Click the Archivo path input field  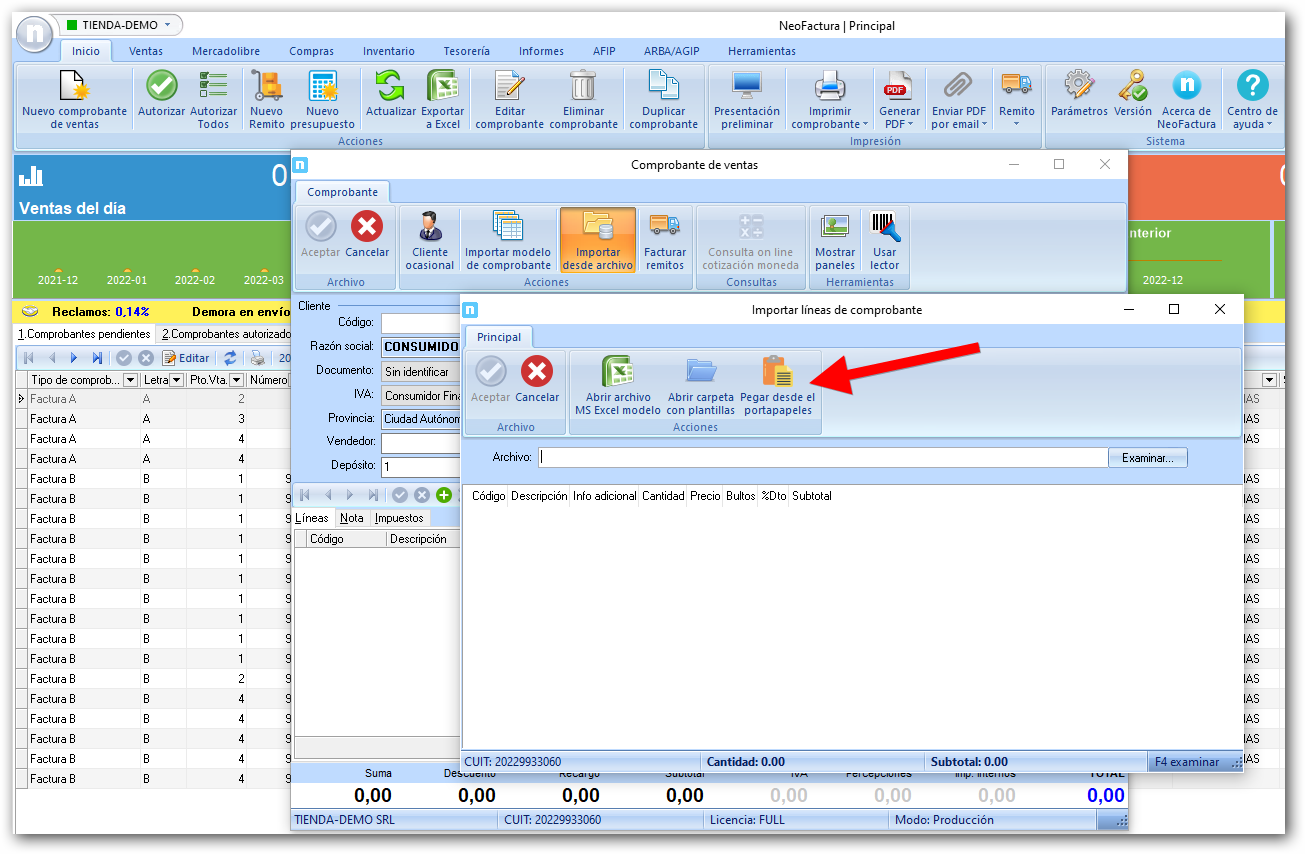(x=822, y=457)
